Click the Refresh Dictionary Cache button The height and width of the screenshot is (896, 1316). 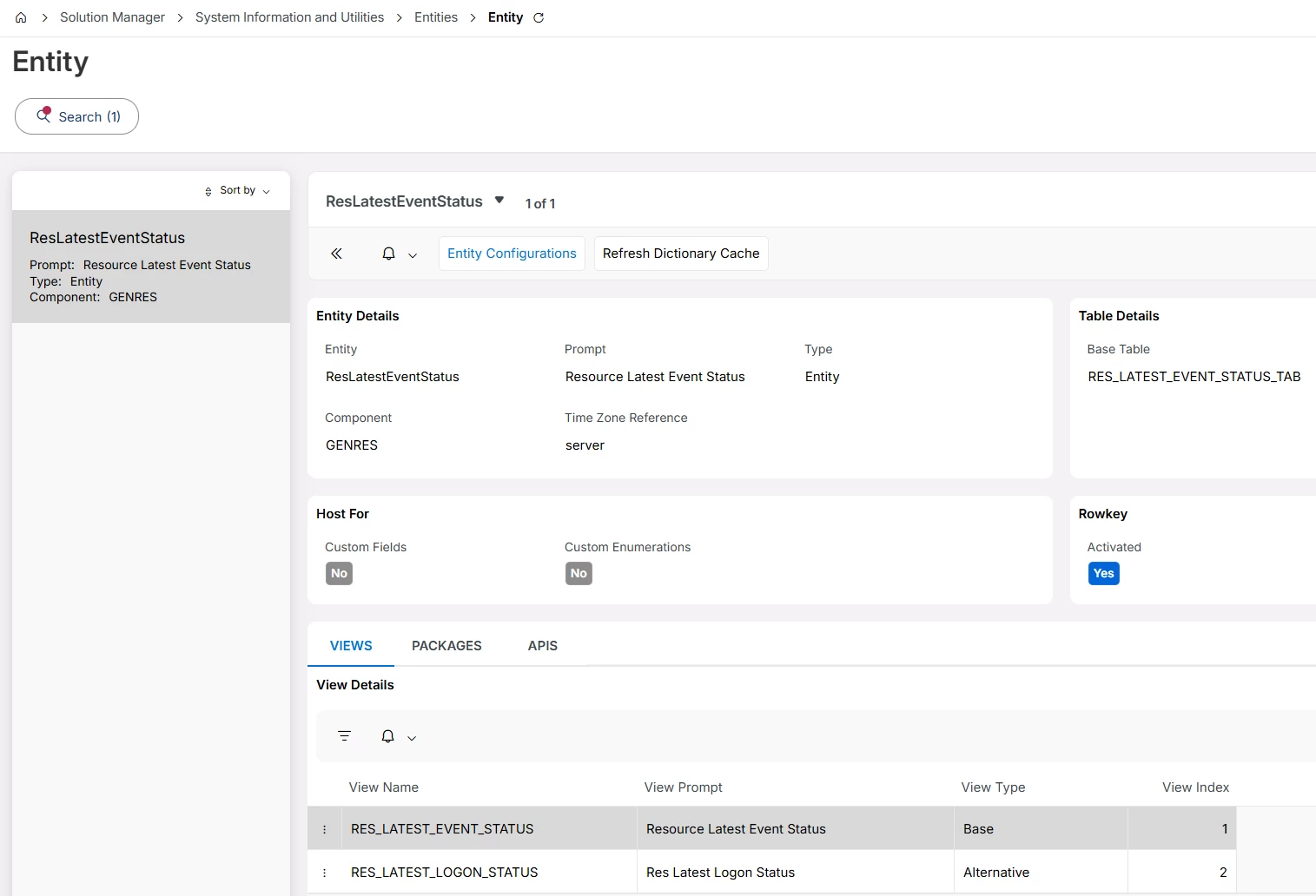680,254
